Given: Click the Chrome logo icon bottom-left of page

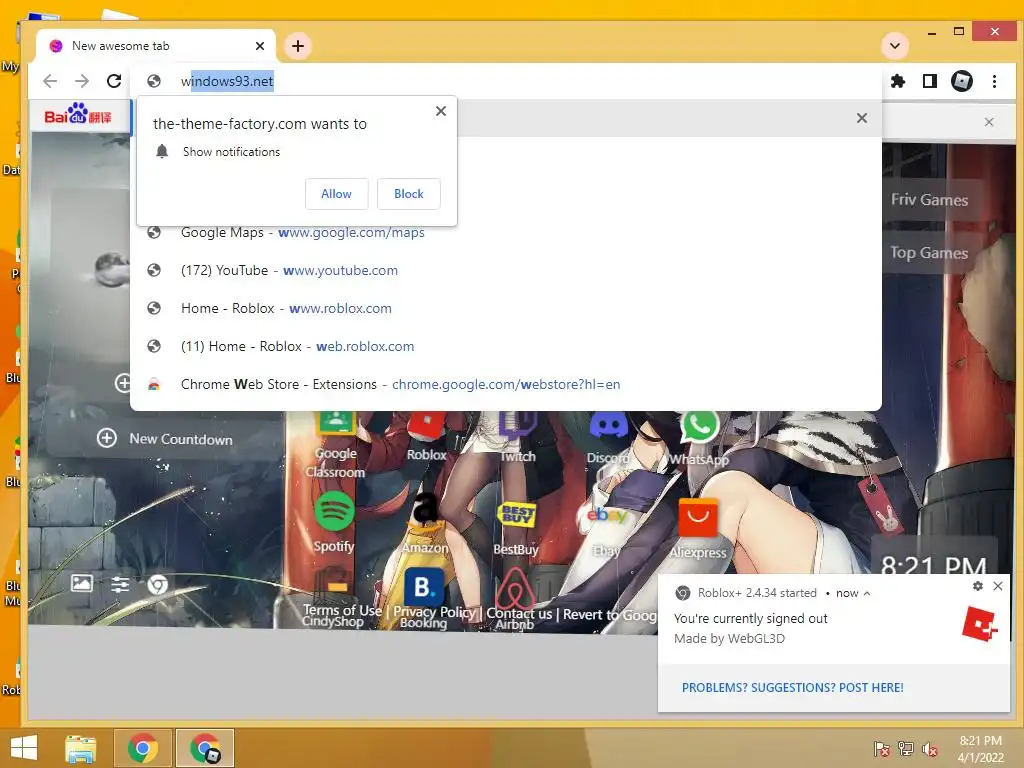Looking at the screenshot, I should pos(157,584).
